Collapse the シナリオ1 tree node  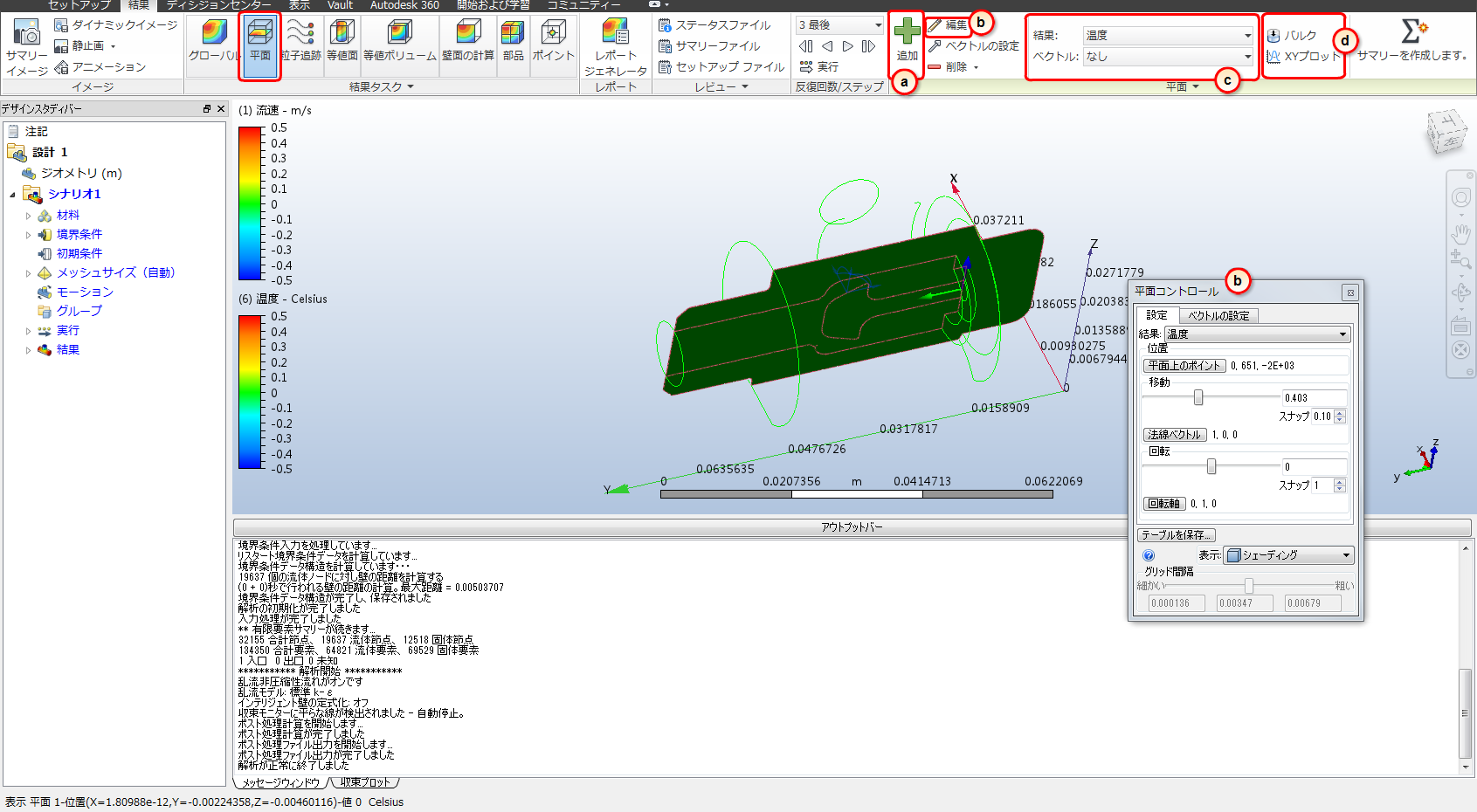coord(13,195)
